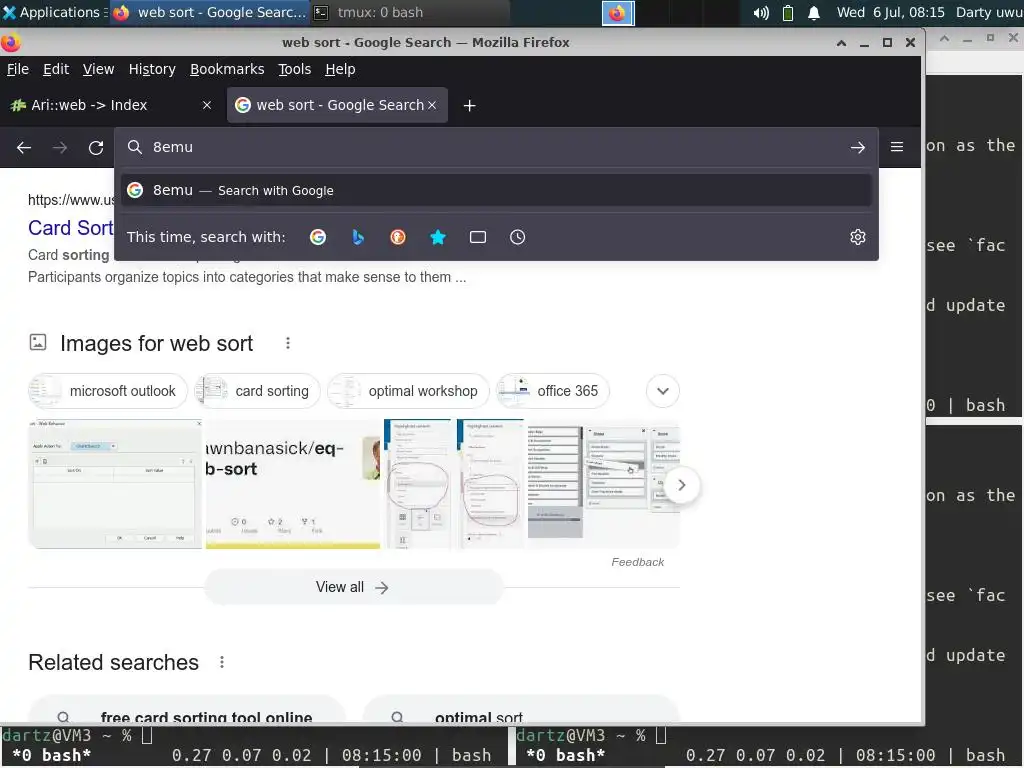The image size is (1024, 768).
Task: Open options for Images for web sort
Action: 288,343
